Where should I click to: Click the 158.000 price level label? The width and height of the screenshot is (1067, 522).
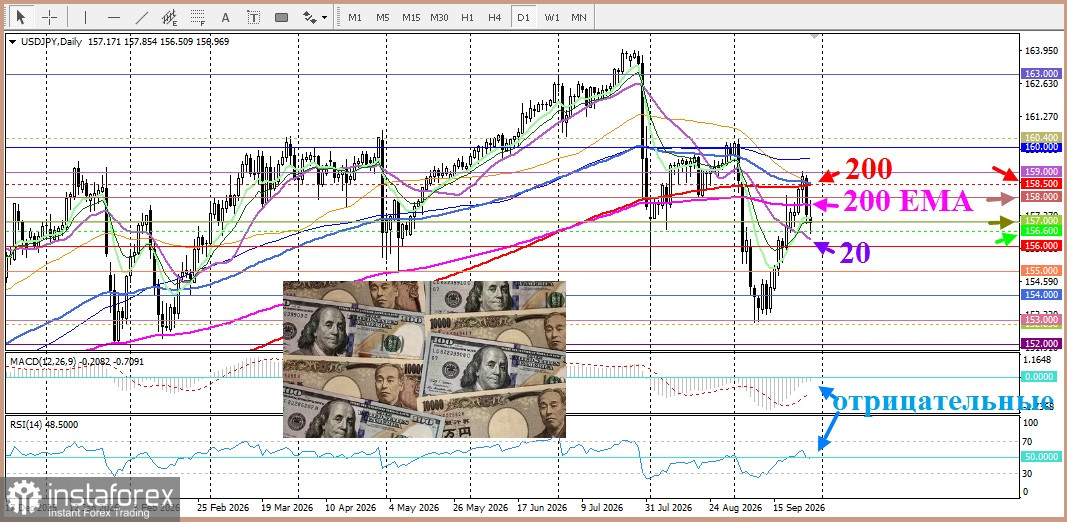pos(1040,197)
